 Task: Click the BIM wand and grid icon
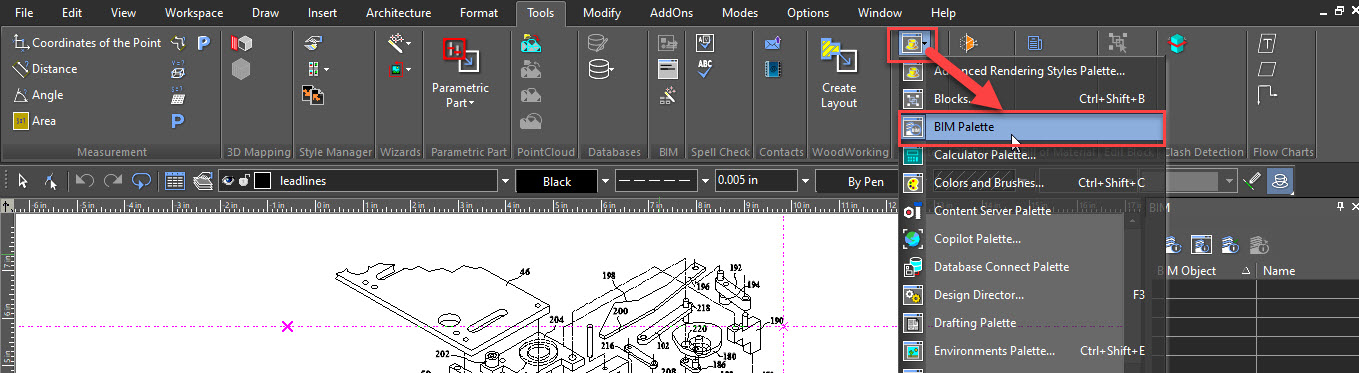point(668,95)
